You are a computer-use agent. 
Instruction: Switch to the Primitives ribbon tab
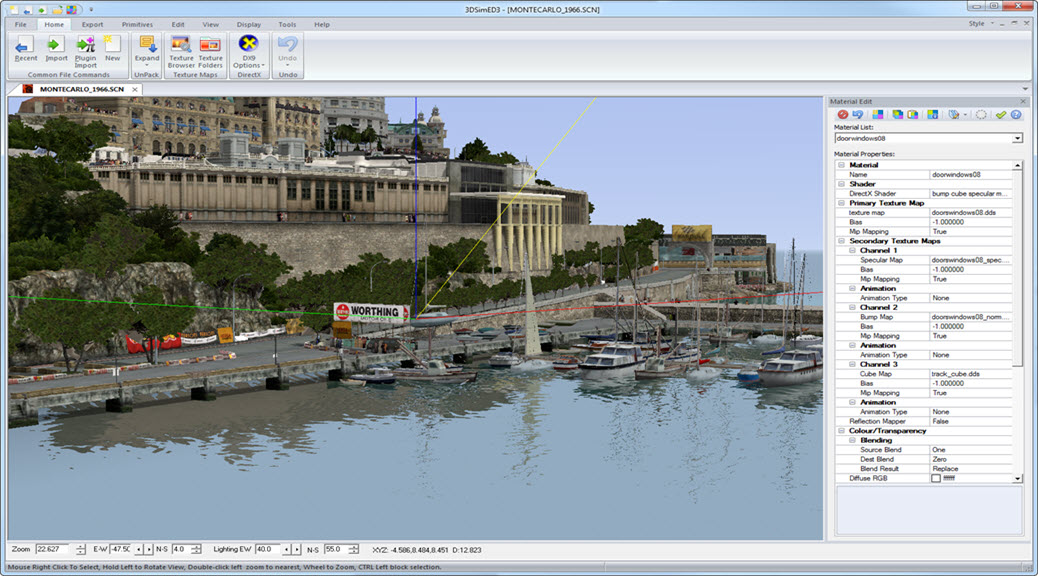[x=137, y=24]
